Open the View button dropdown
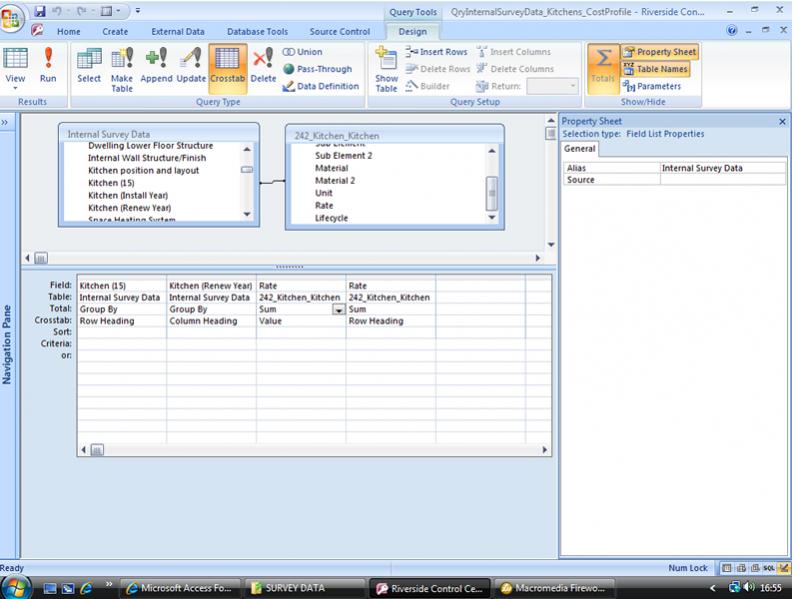The height and width of the screenshot is (599, 799). pyautogui.click(x=15, y=88)
